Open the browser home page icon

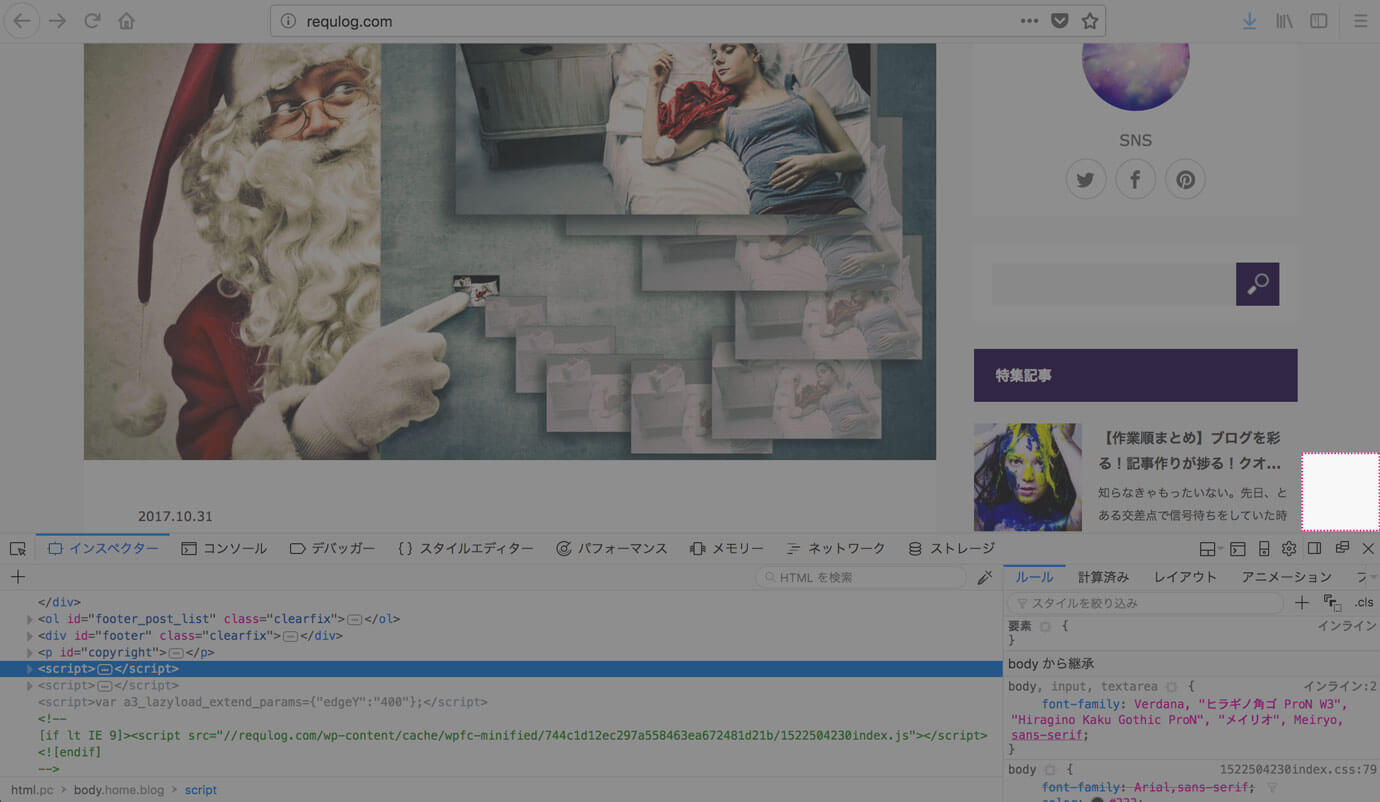point(126,21)
